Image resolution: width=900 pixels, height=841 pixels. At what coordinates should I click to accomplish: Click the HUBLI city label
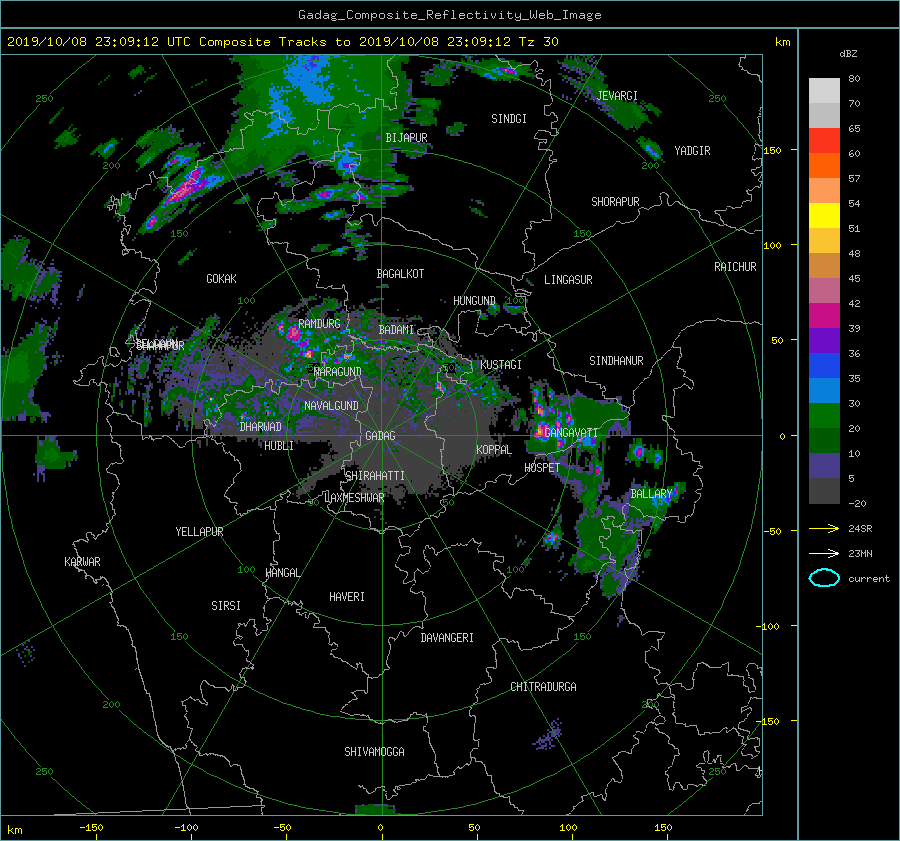[x=279, y=445]
